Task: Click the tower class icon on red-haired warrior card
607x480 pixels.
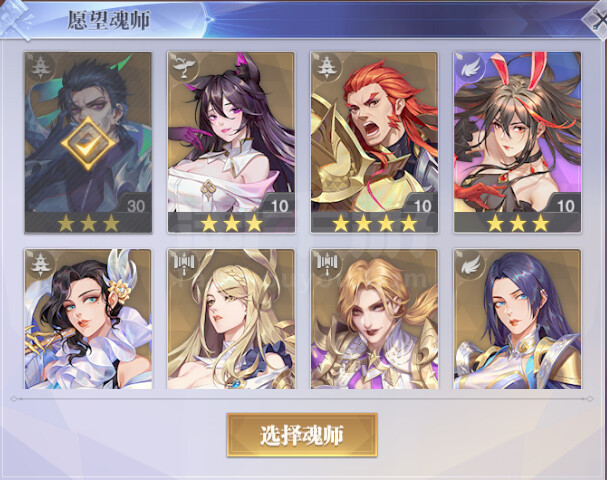Action: pyautogui.click(x=326, y=67)
